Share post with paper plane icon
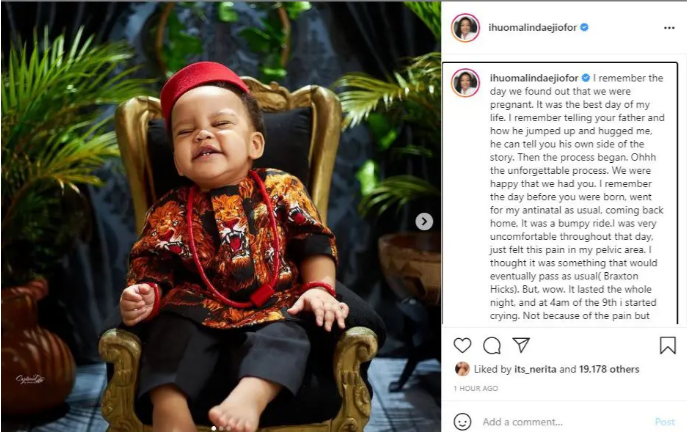This screenshot has height=434, width=693. 521,345
